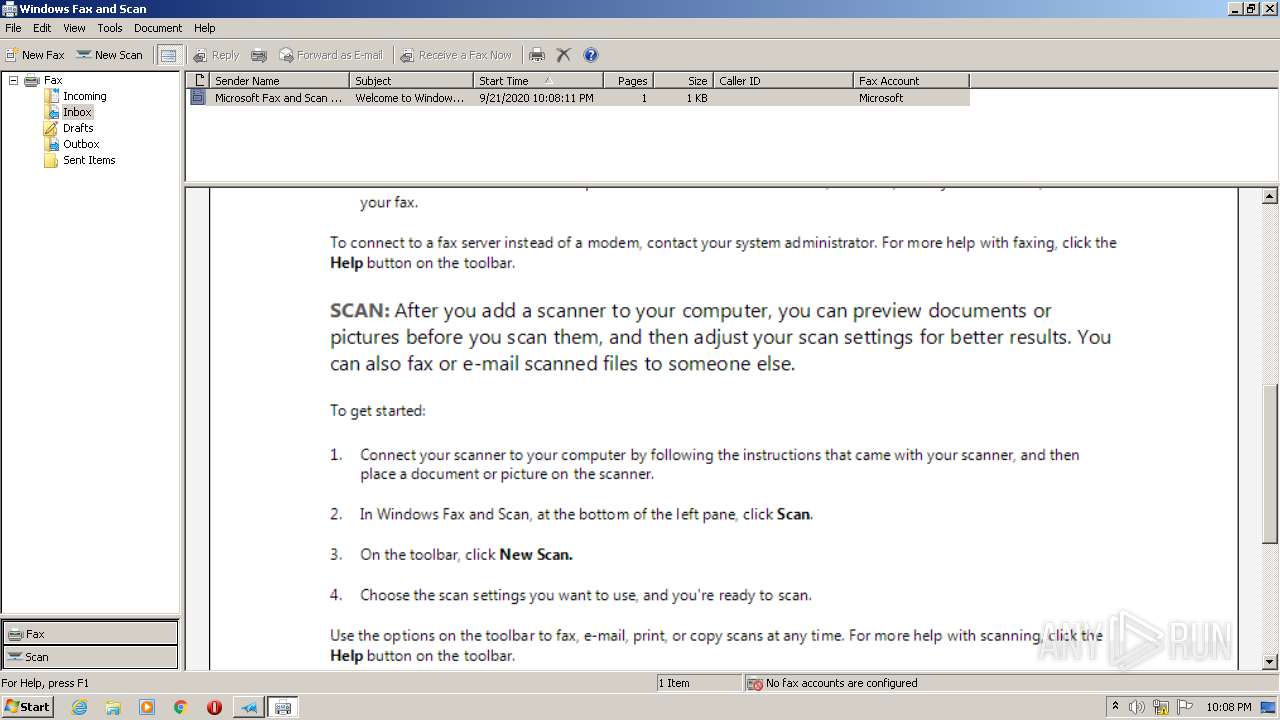
Task: Click the preview pane scrollbar thumb
Action: [x=1270, y=464]
